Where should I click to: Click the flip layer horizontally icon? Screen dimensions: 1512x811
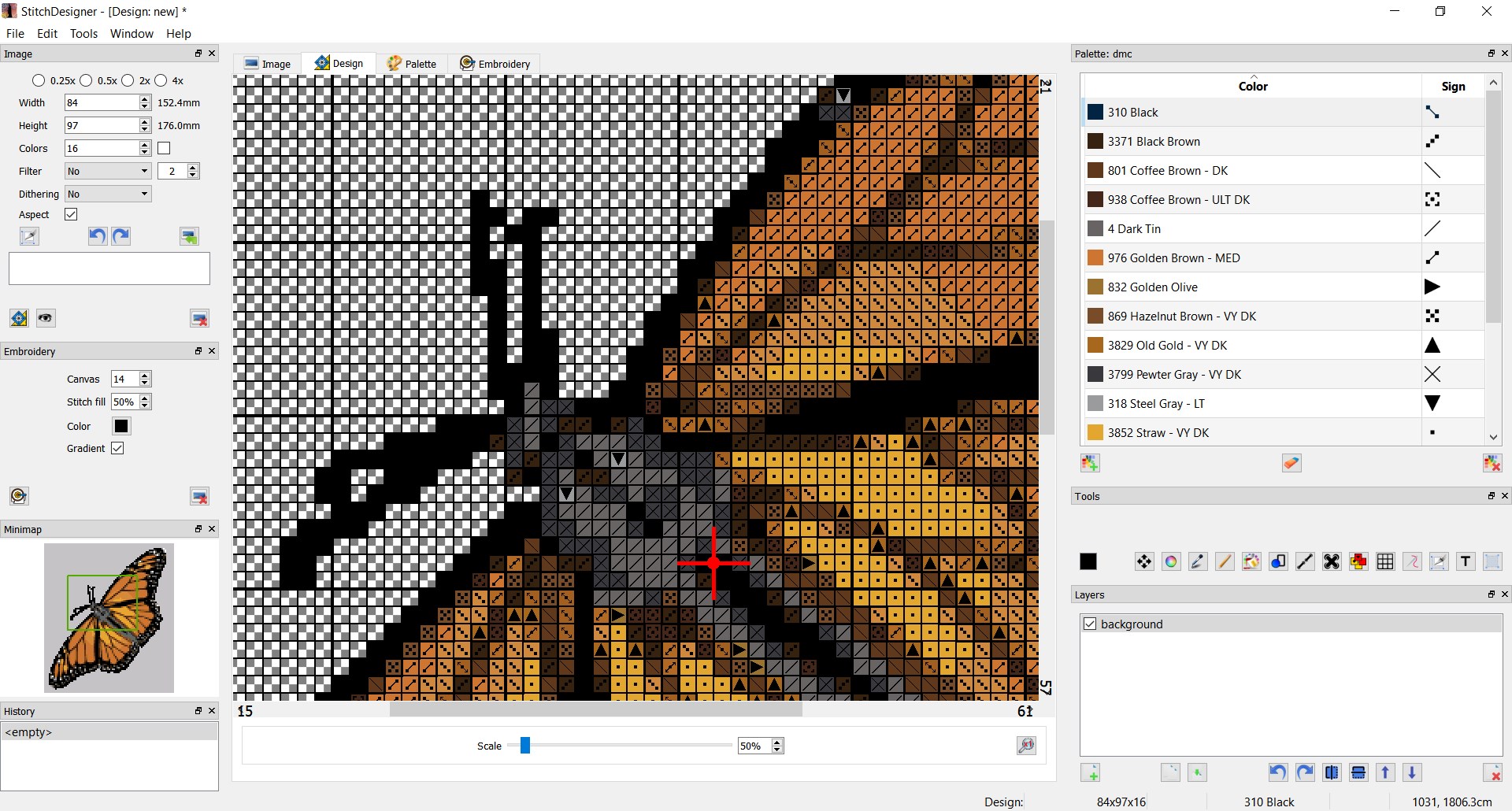pos(1331,772)
